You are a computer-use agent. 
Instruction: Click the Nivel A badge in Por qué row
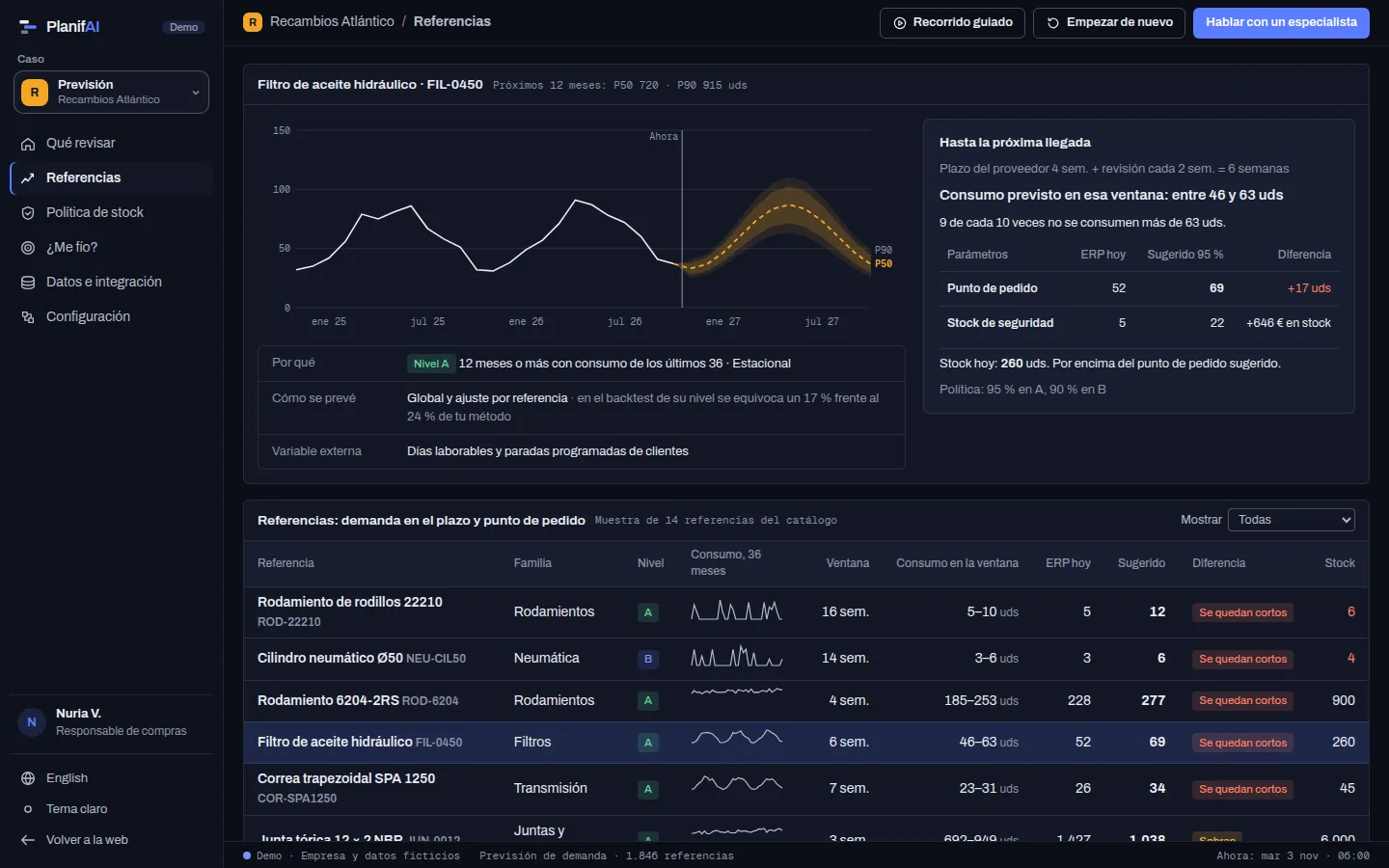click(x=430, y=364)
